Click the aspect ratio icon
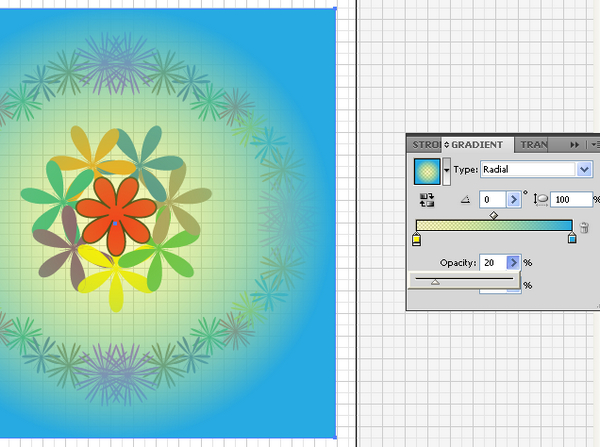600x447 pixels. pyautogui.click(x=541, y=200)
